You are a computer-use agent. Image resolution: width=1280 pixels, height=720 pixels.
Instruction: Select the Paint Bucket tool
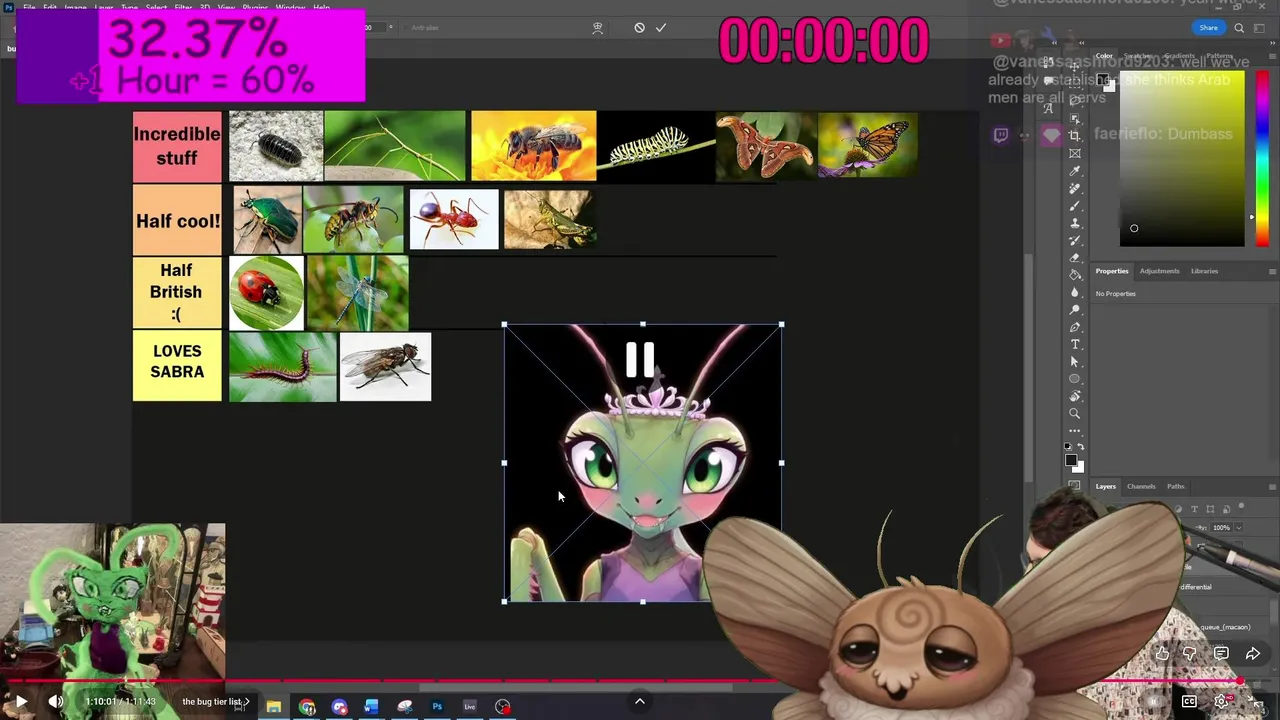coord(1075,275)
